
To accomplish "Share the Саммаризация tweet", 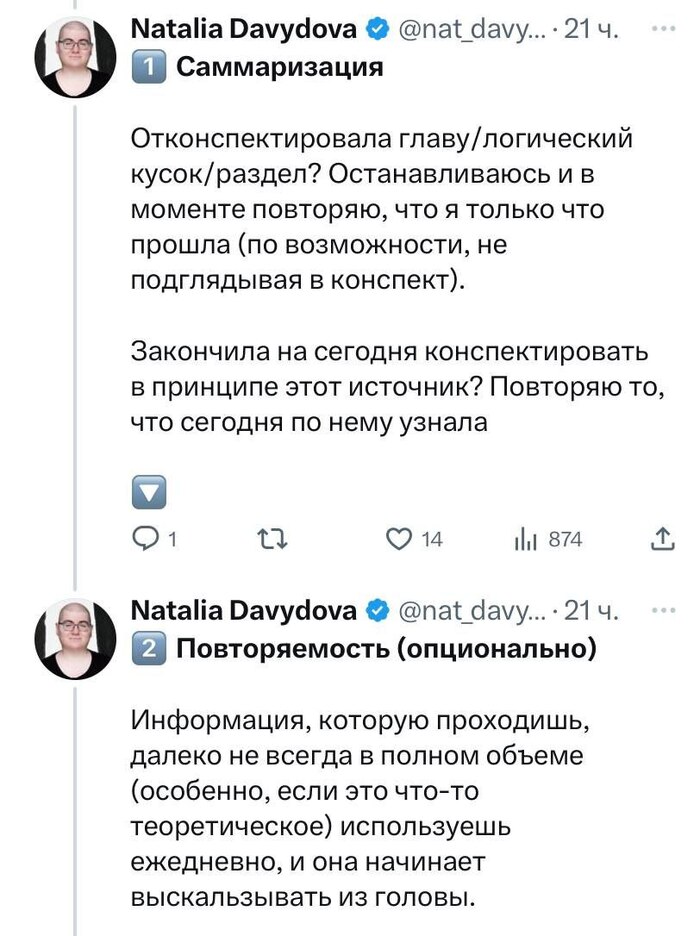I will point(662,539).
